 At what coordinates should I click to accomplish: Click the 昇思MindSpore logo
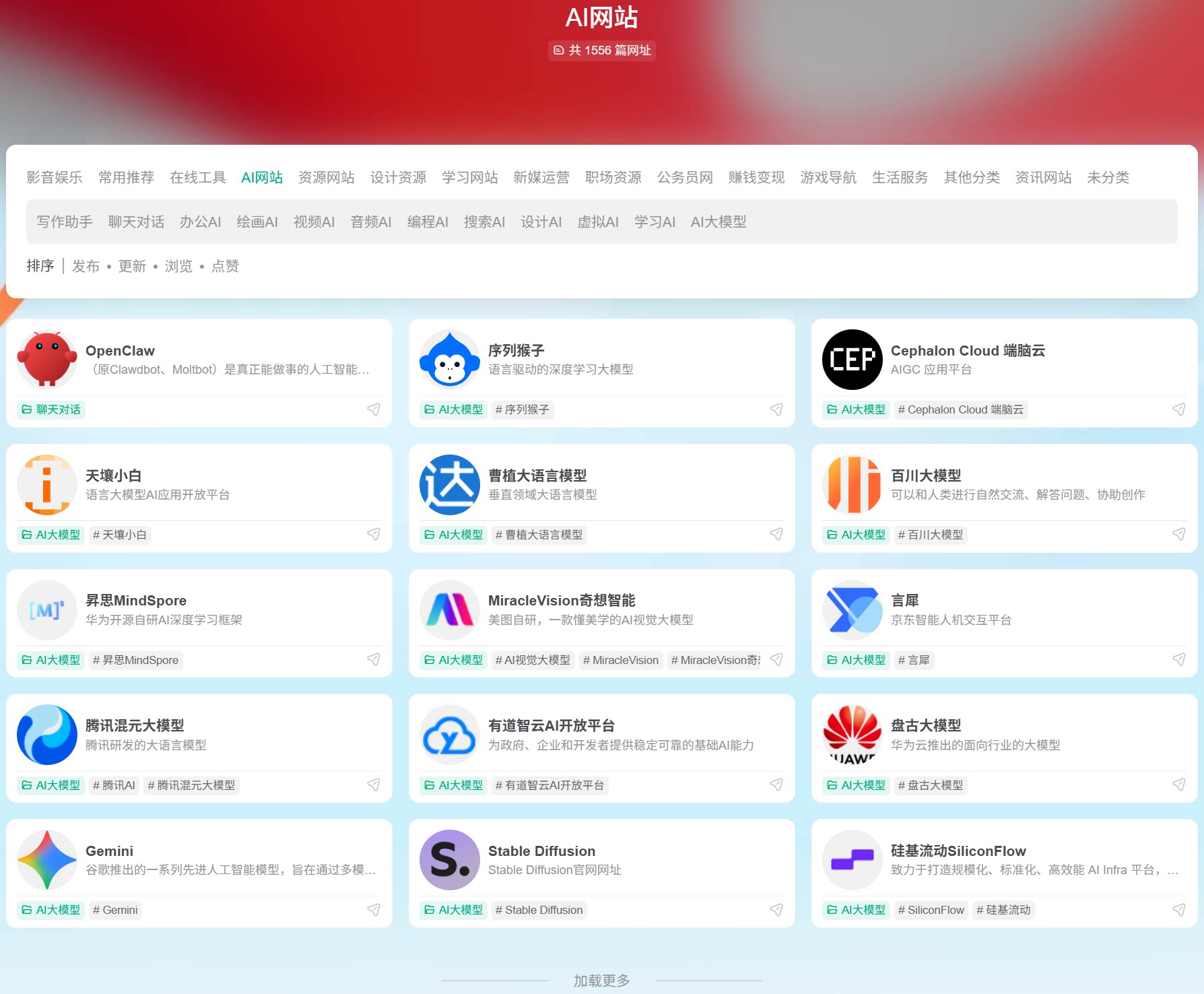coord(46,609)
